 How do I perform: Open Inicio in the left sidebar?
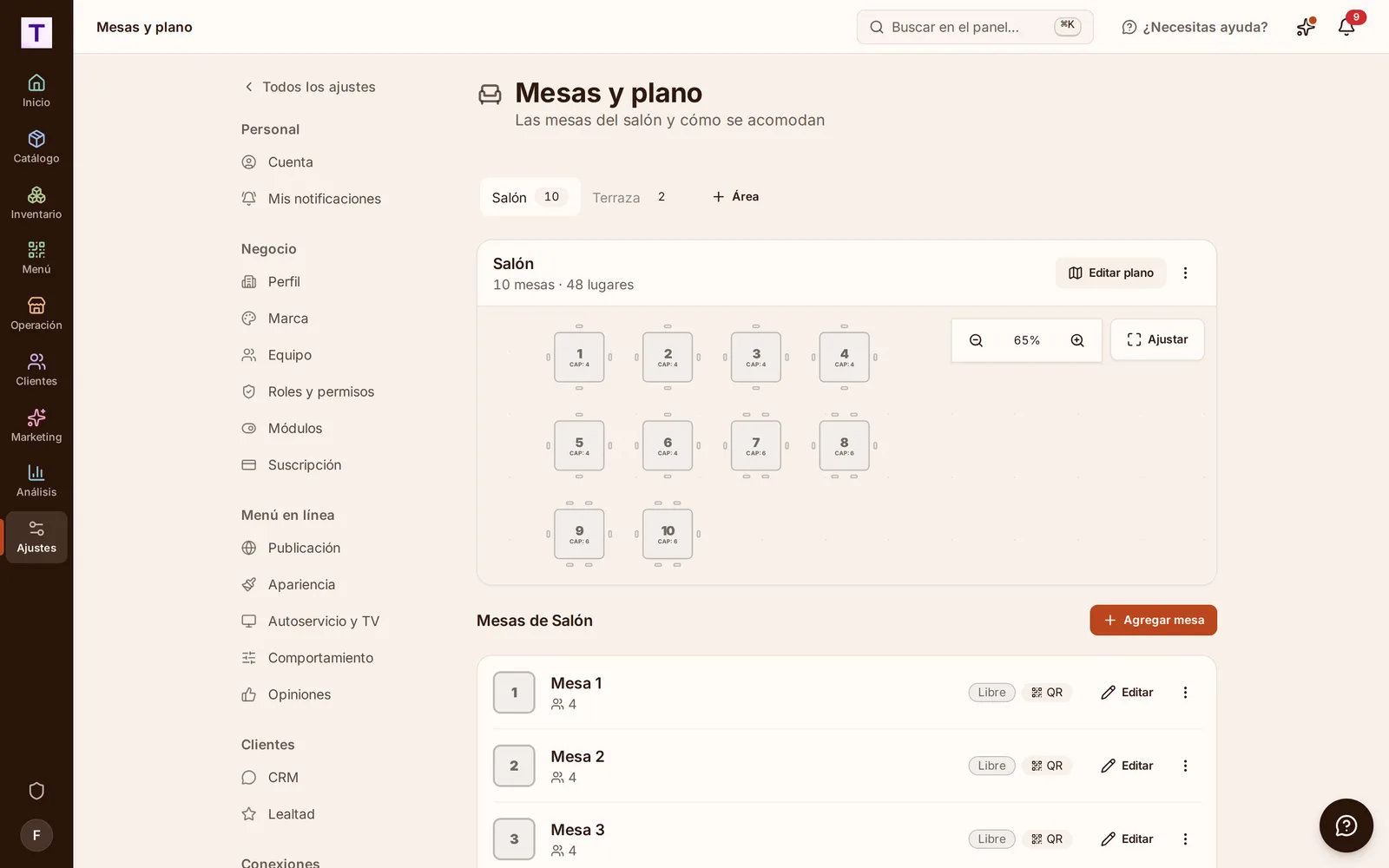coord(36,91)
